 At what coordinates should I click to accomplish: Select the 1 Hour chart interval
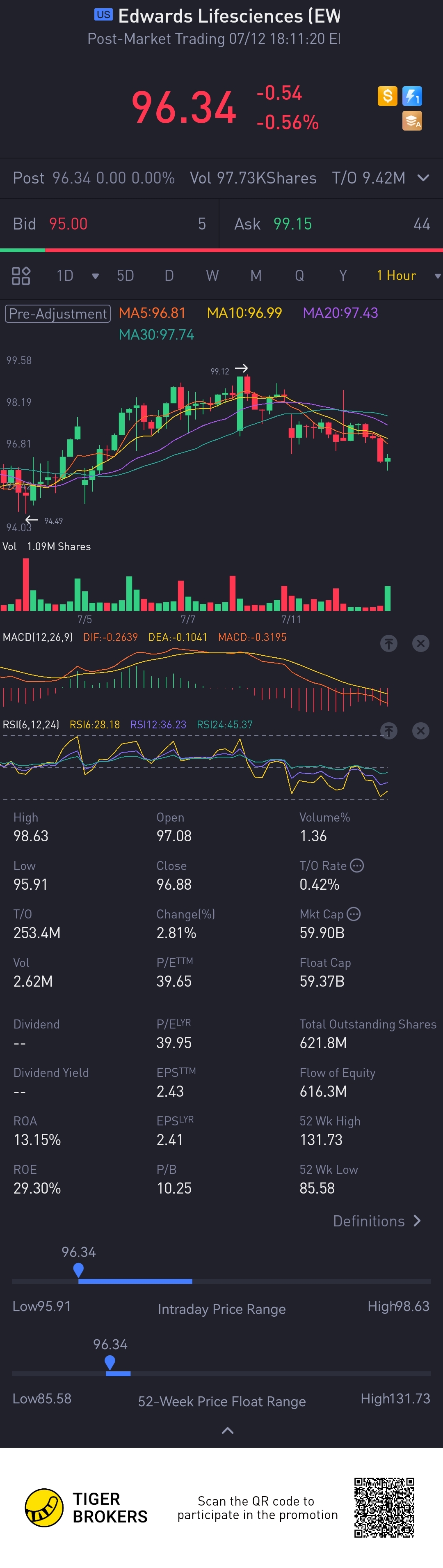coord(396,276)
